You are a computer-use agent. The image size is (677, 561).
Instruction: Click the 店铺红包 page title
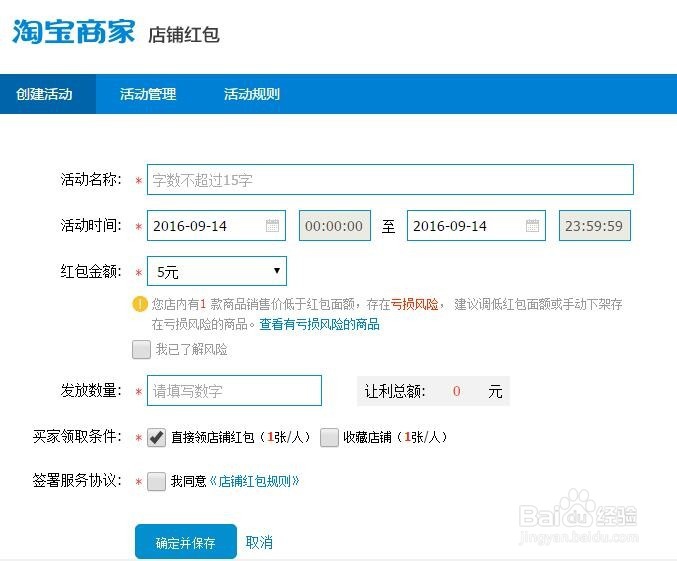184,35
